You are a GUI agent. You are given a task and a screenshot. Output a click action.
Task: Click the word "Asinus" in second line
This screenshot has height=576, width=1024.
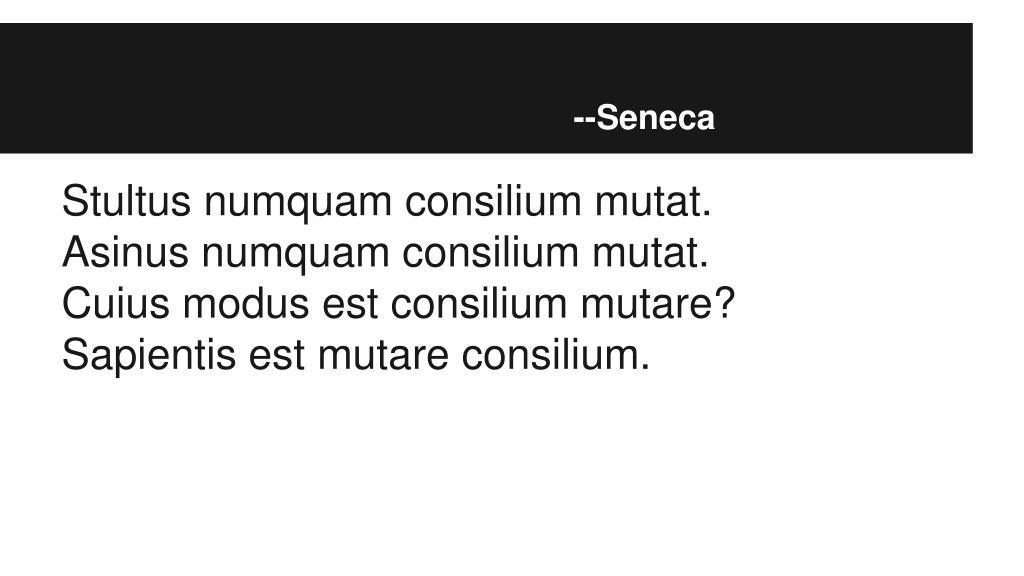125,252
